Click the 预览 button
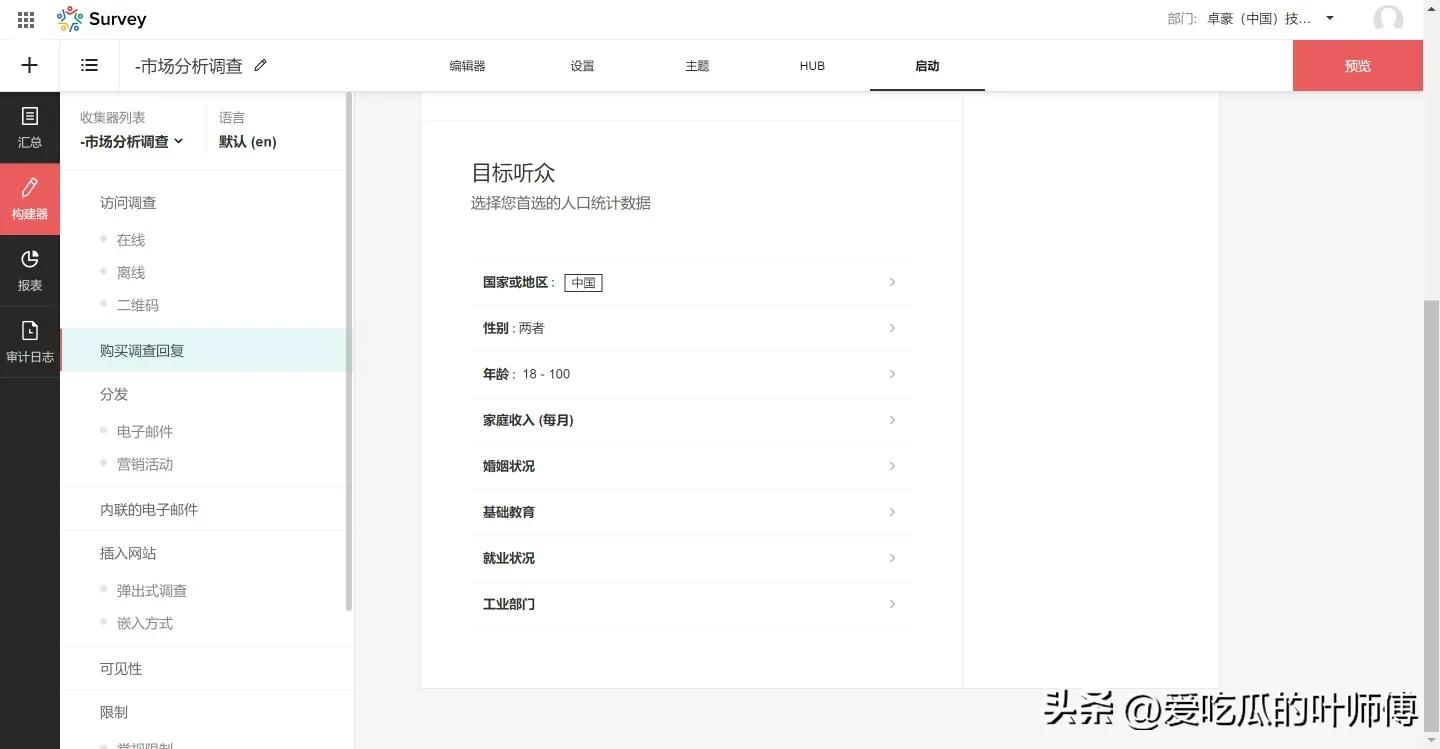 [x=1357, y=65]
